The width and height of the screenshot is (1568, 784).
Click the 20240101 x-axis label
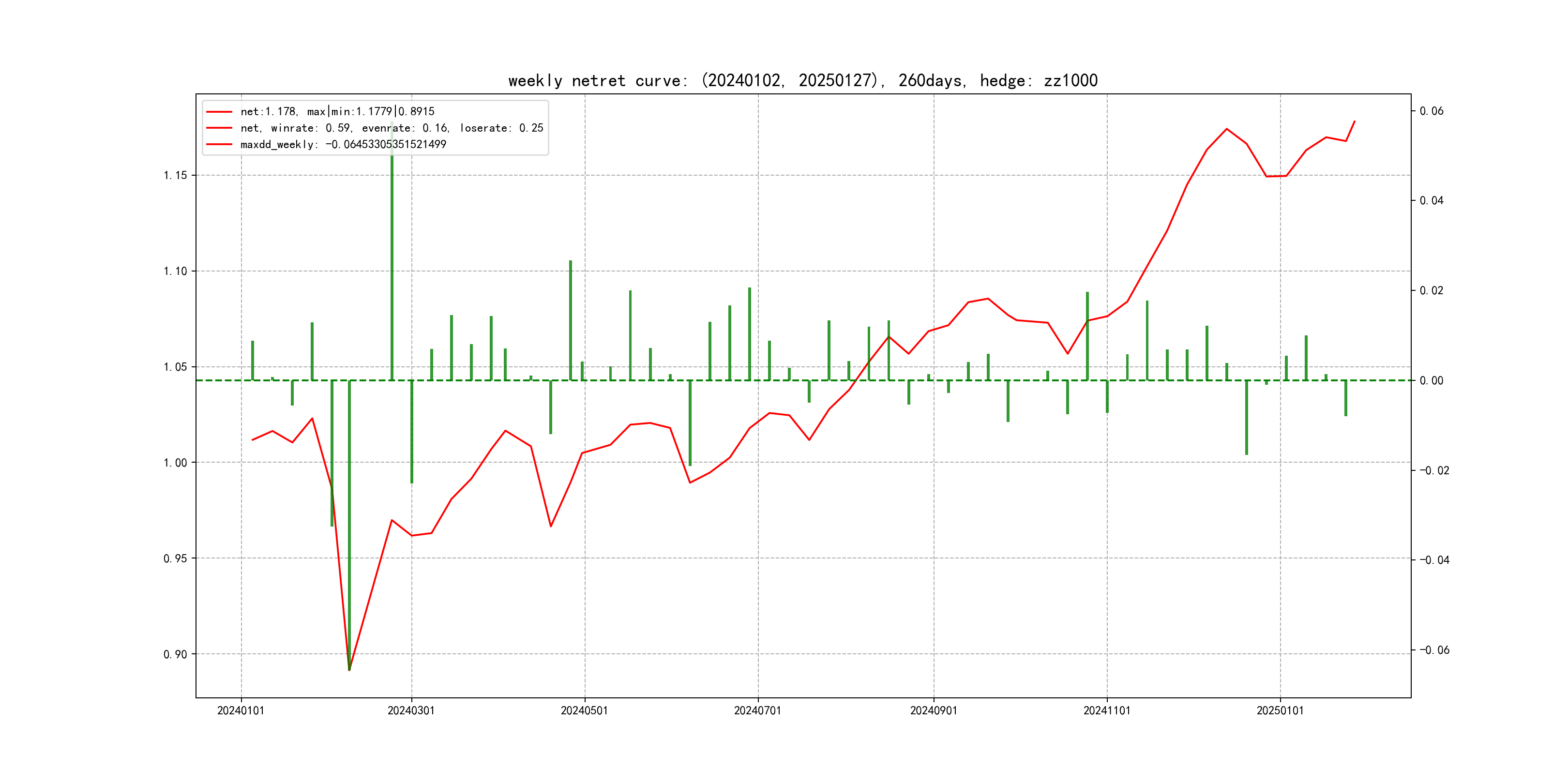coord(241,710)
